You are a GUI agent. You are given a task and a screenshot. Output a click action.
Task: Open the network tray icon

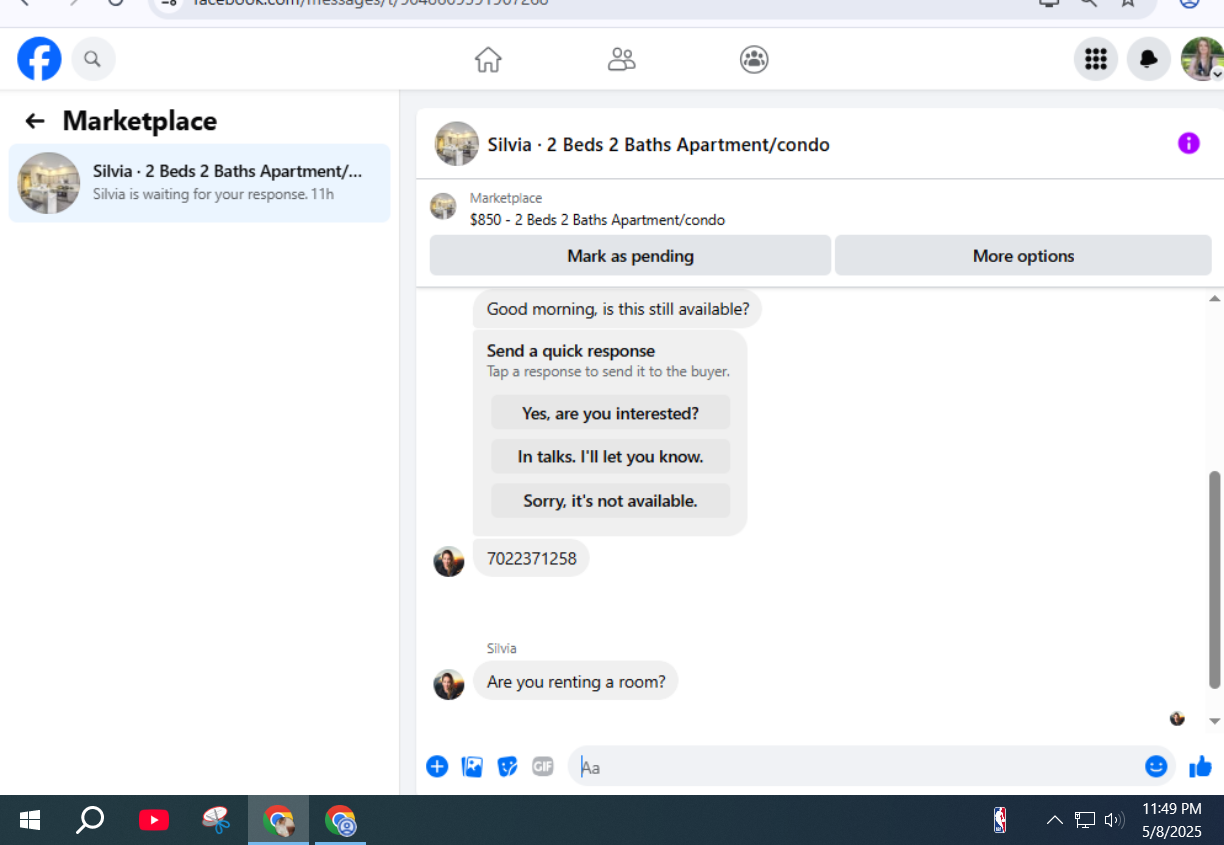(x=1085, y=821)
